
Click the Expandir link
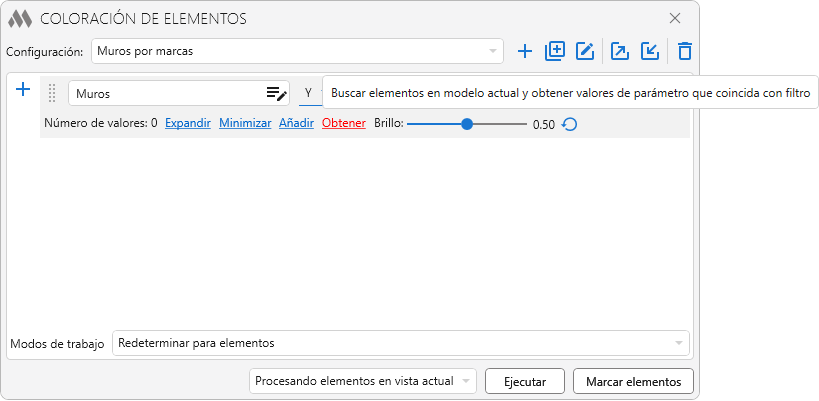(187, 124)
